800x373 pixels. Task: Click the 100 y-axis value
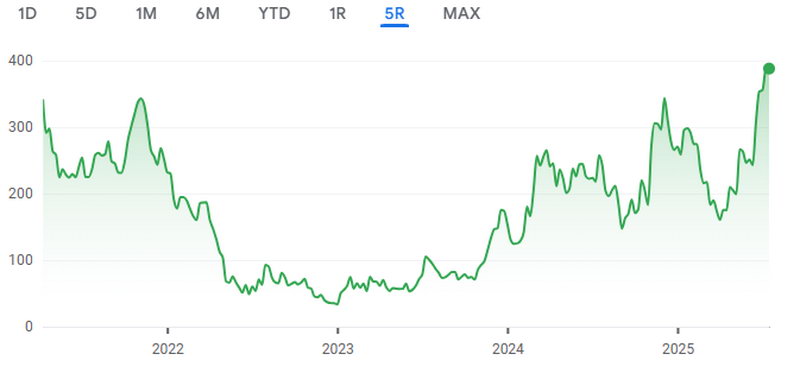[x=21, y=260]
